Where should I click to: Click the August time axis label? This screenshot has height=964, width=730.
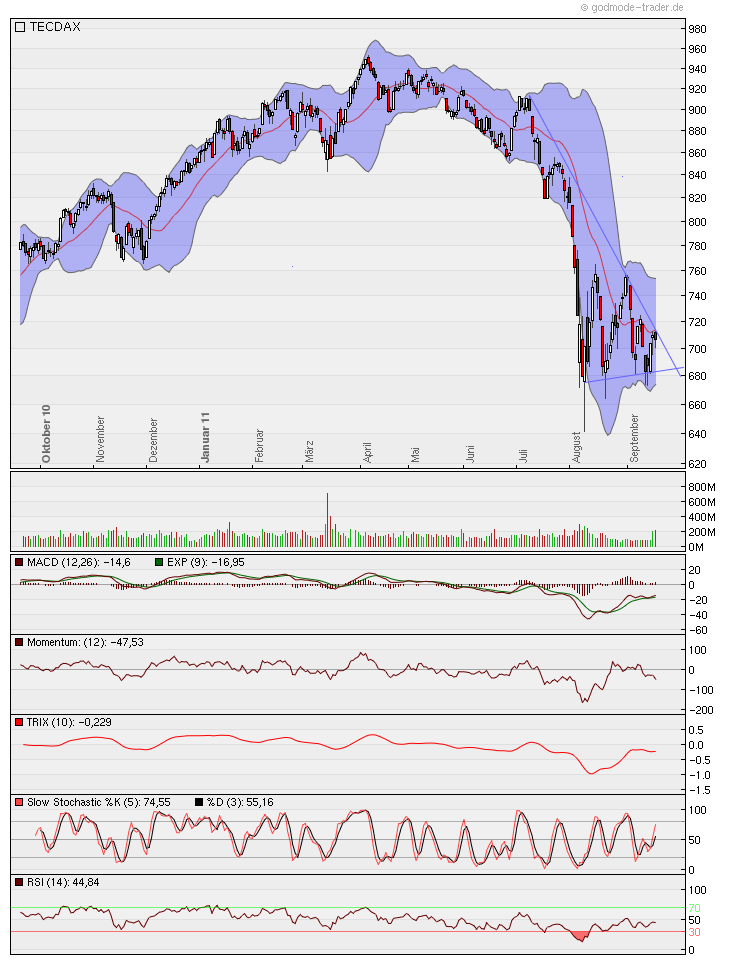(x=576, y=447)
